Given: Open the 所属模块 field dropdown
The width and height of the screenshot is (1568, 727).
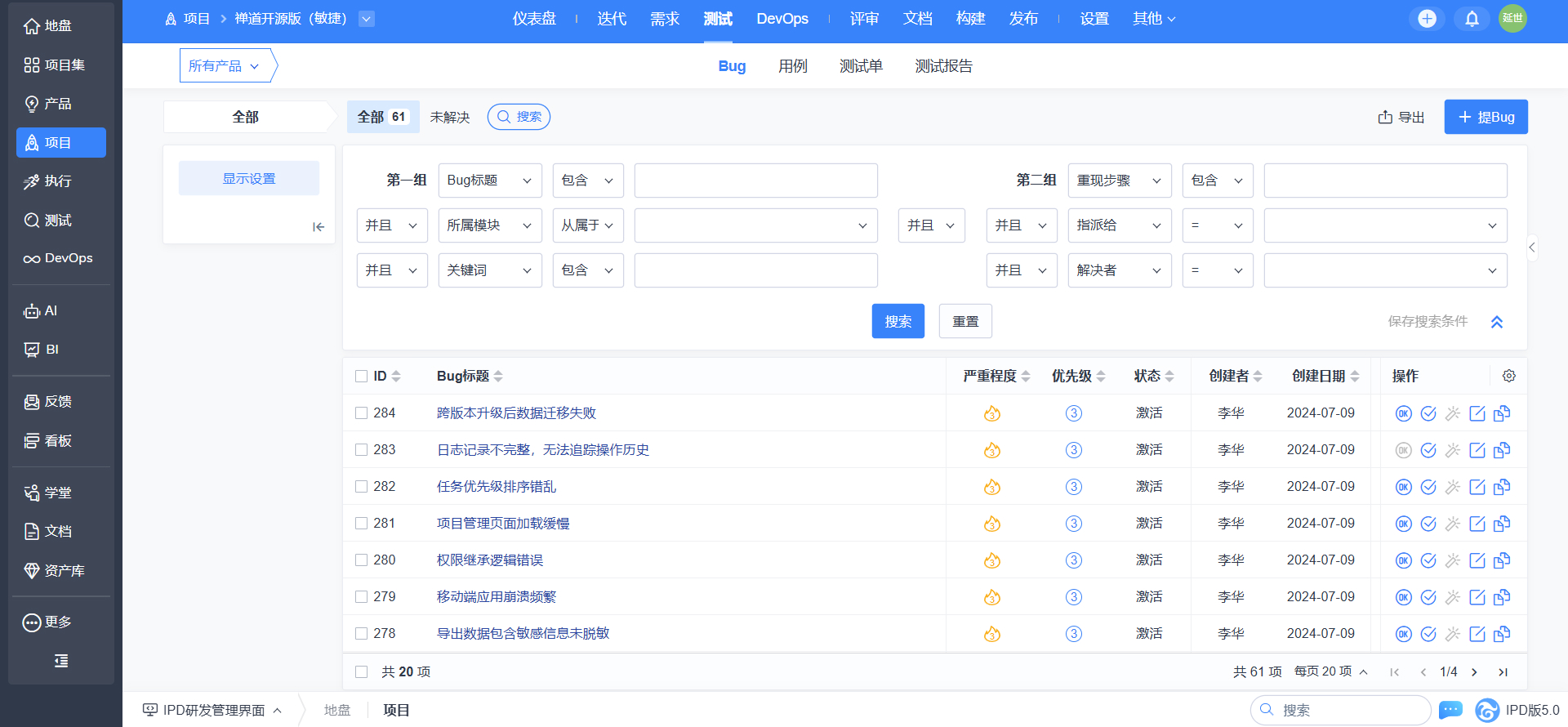Looking at the screenshot, I should click(x=490, y=225).
